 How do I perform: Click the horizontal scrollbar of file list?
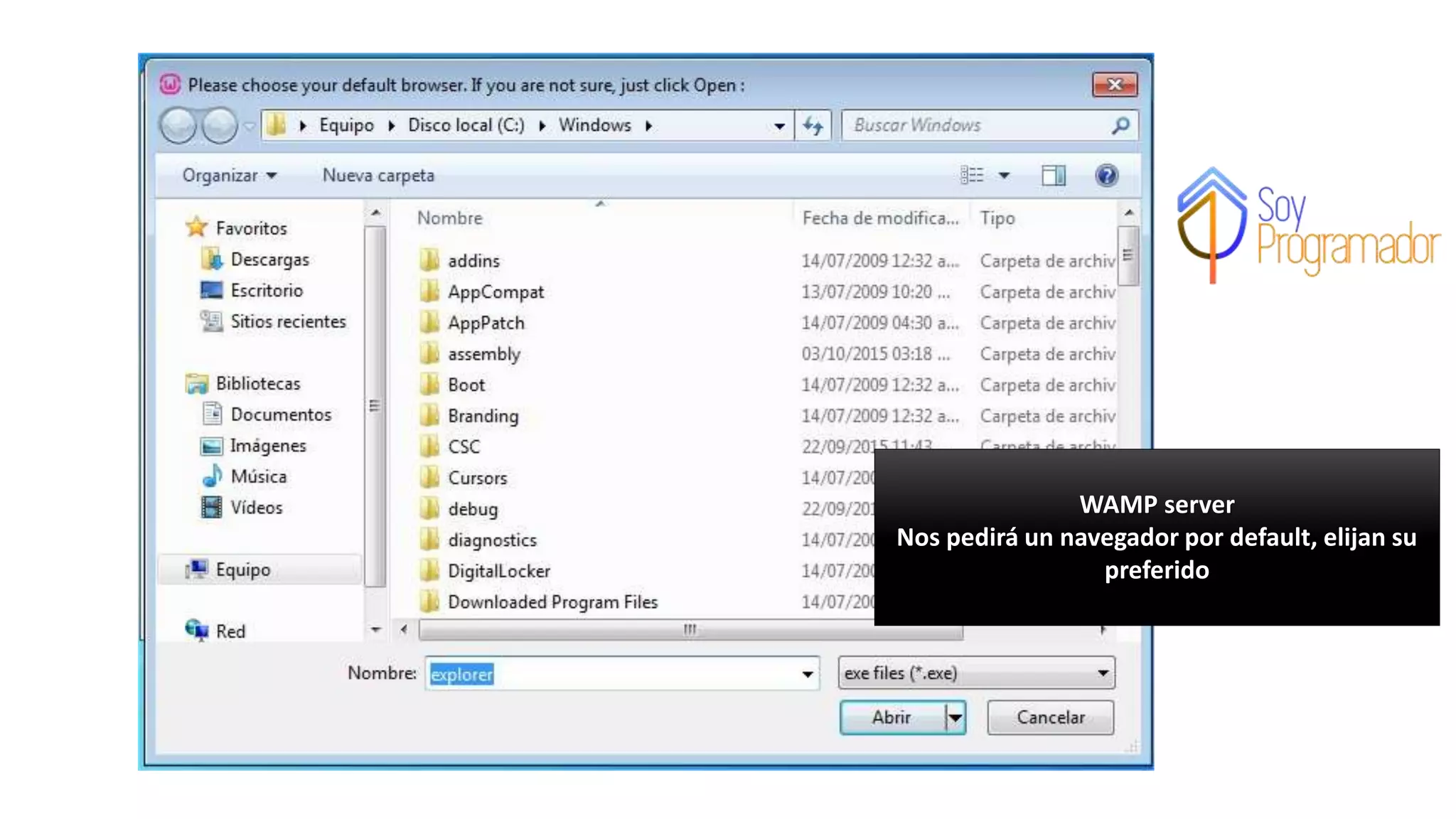coord(690,630)
